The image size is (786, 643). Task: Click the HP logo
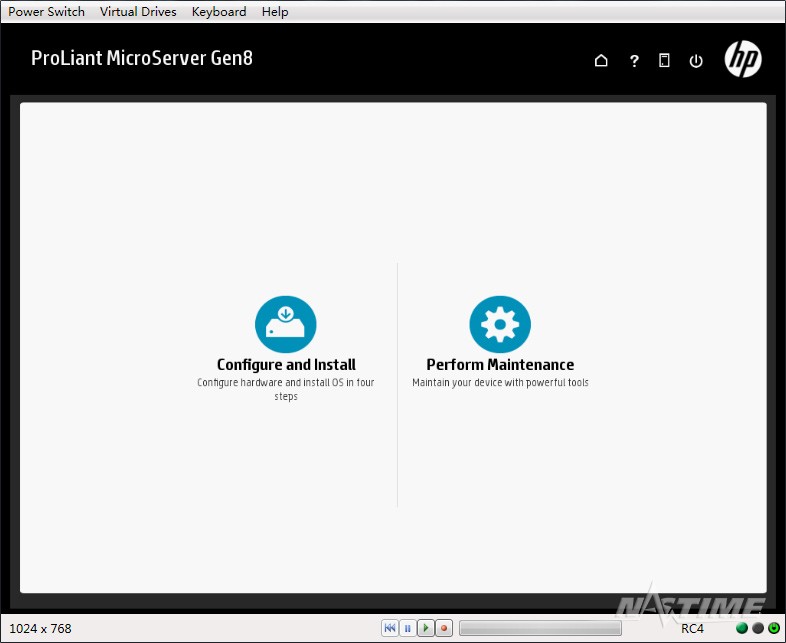tap(743, 59)
